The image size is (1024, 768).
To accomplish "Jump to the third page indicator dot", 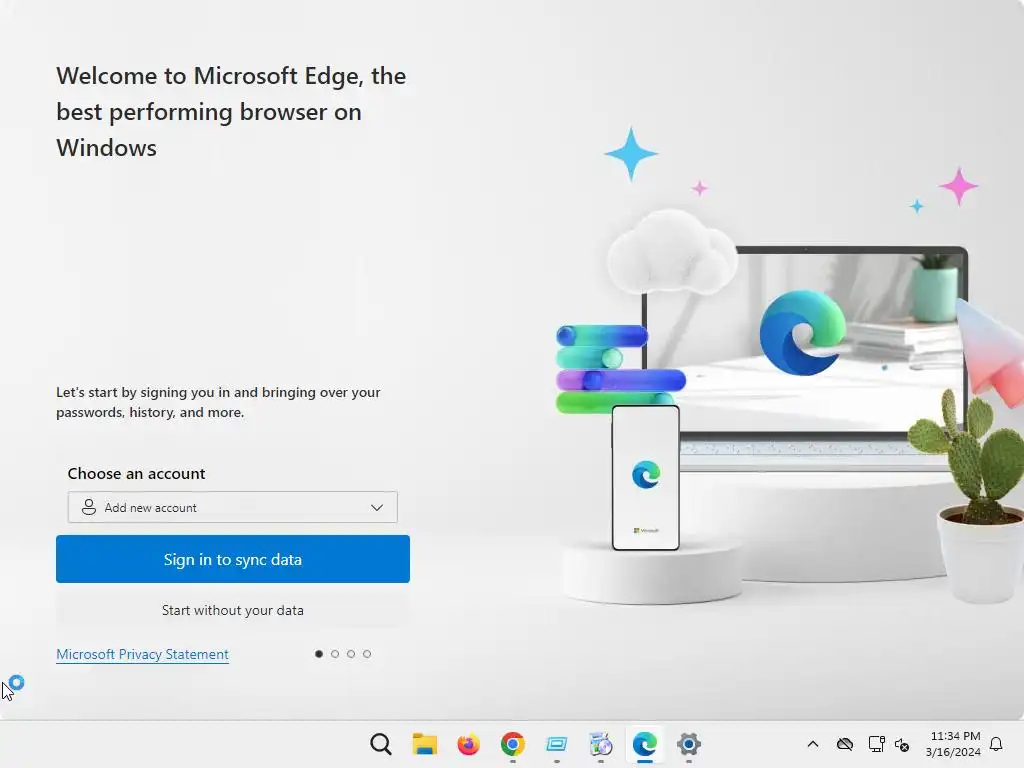I will (x=351, y=654).
